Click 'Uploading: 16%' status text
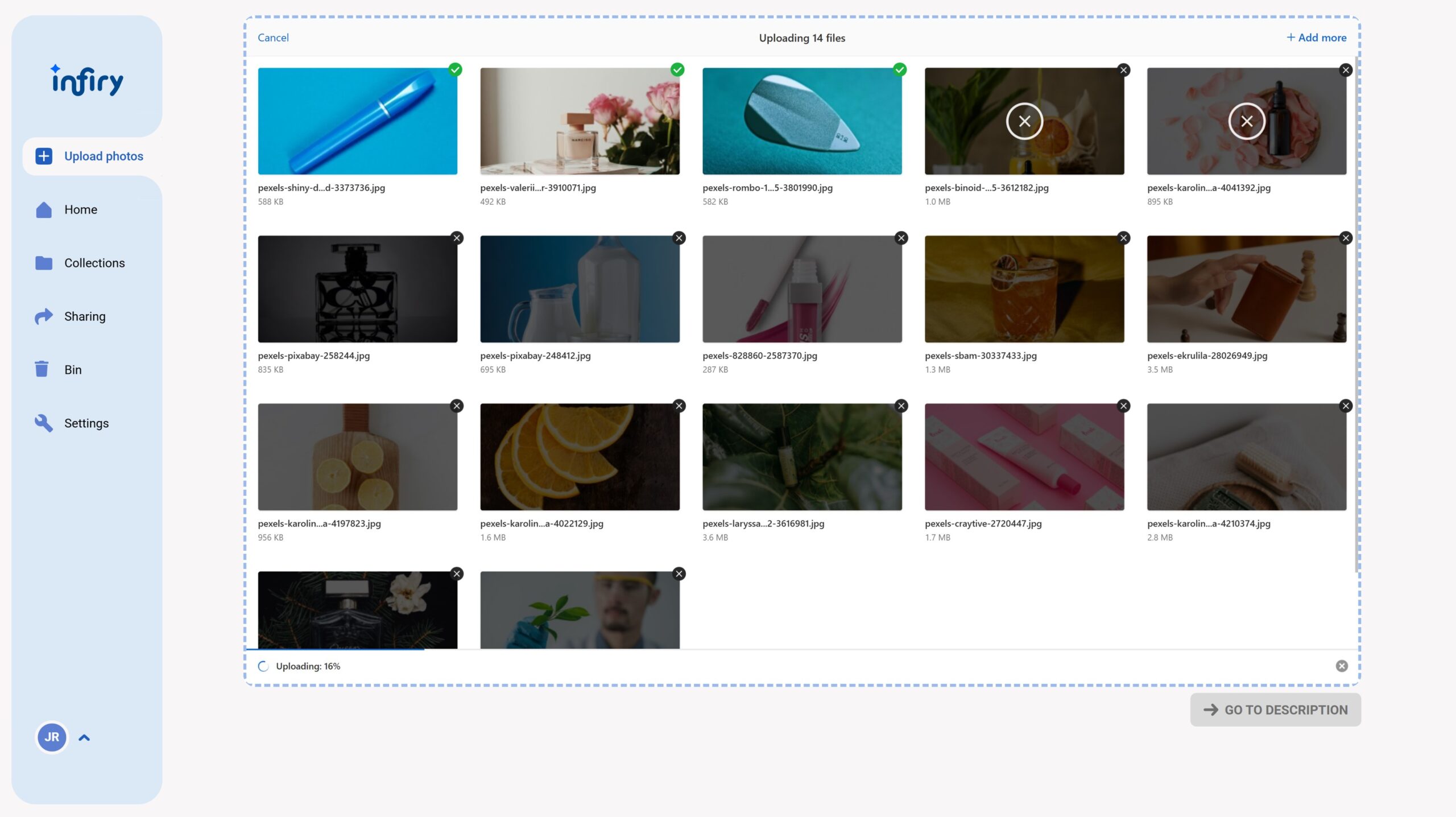This screenshot has width=1456, height=817. tap(308, 666)
